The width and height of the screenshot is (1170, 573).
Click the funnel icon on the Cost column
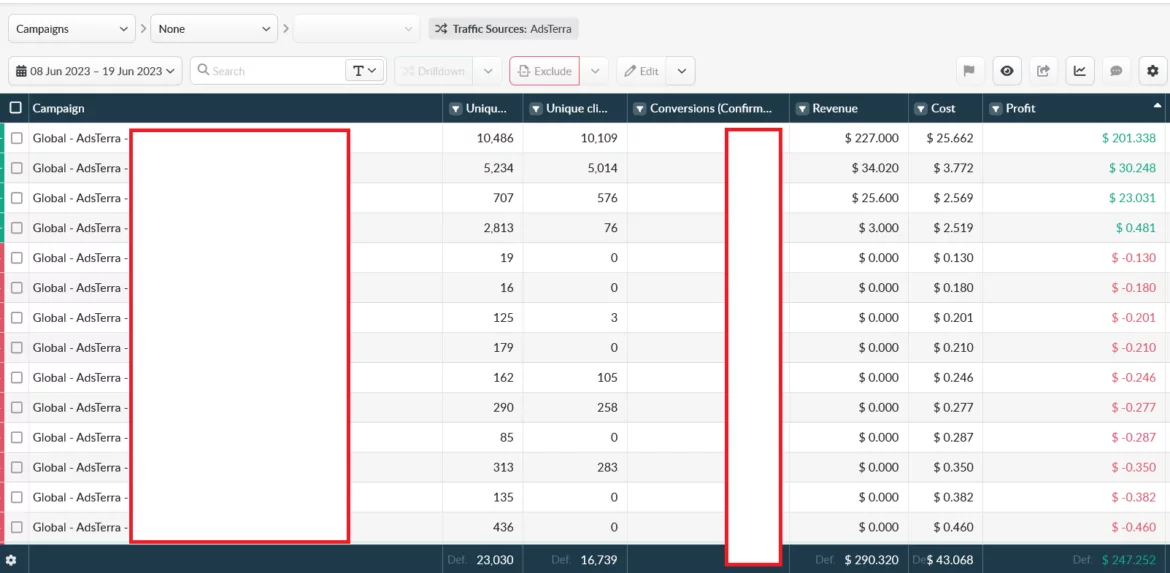tap(921, 109)
